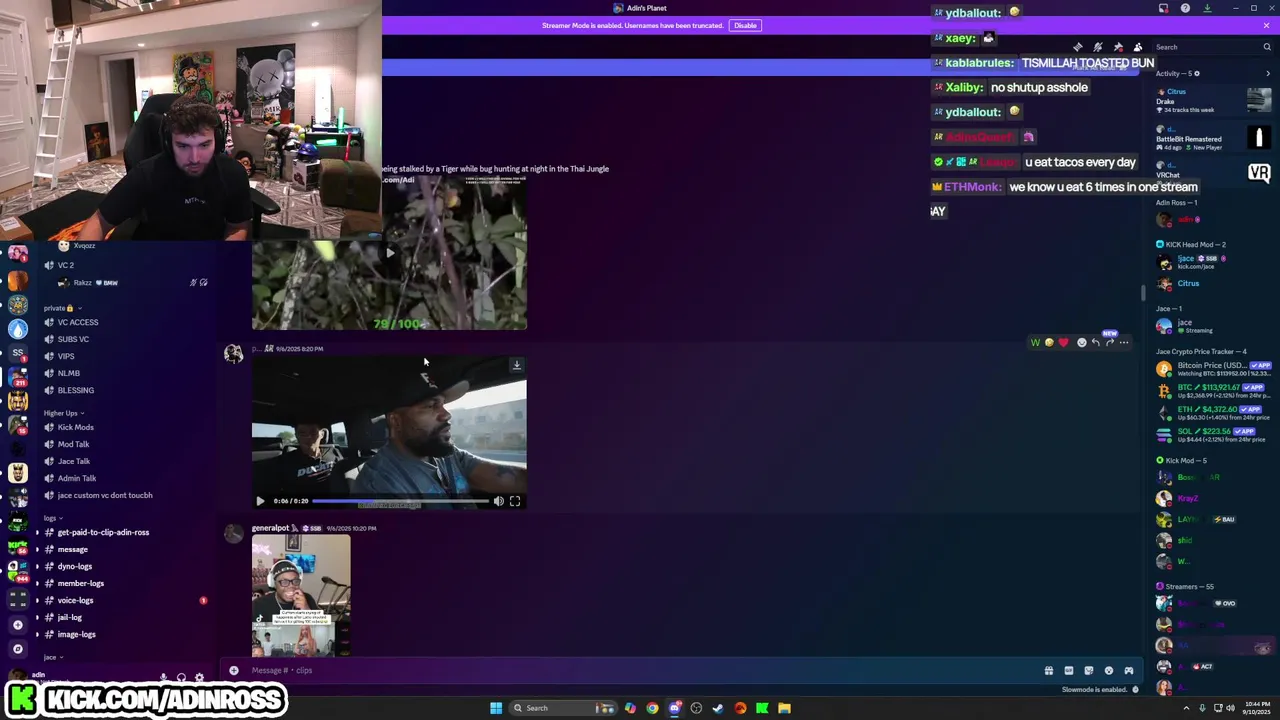Open Google Chrome from the taskbar
Viewport: 1280px width, 720px height.
point(652,708)
